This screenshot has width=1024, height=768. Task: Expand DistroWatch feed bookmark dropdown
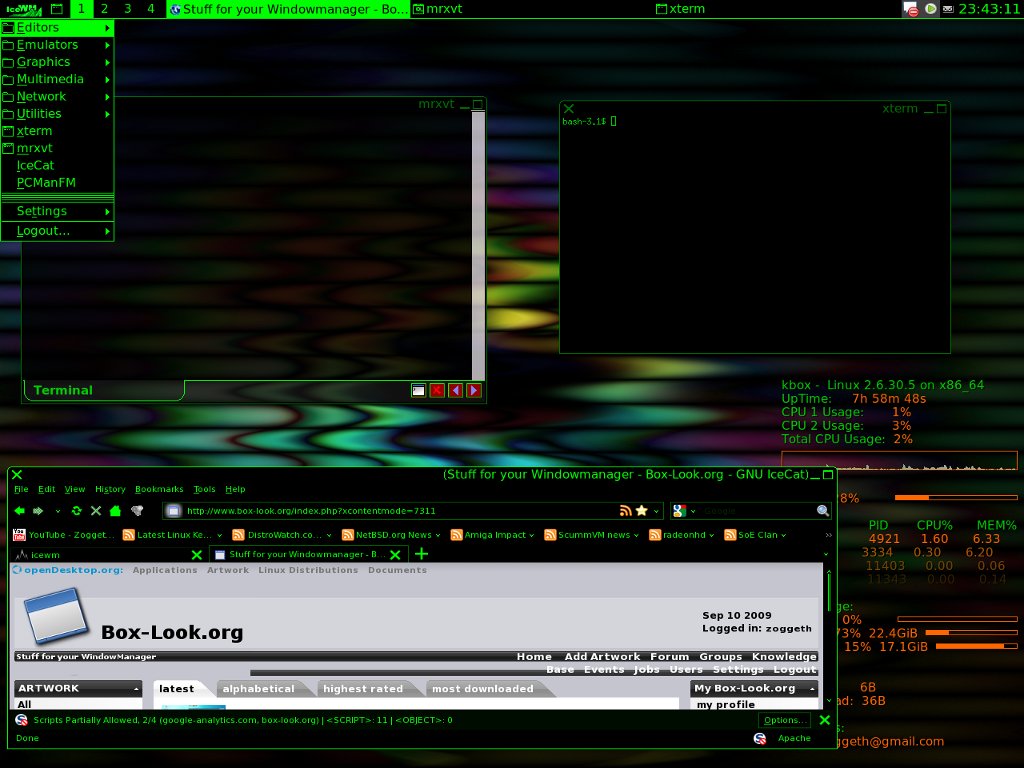click(328, 536)
